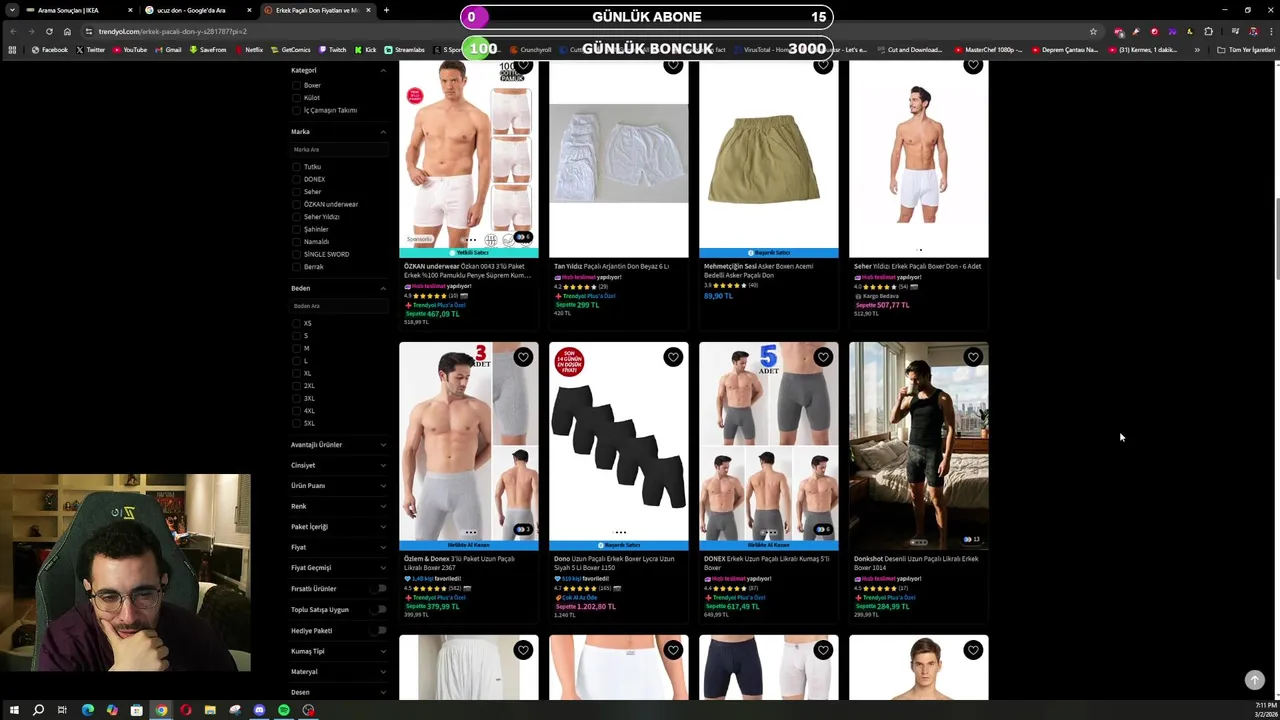Image resolution: width=1280 pixels, height=720 pixels.
Task: Check the Tutku brand filter
Action: (x=296, y=167)
